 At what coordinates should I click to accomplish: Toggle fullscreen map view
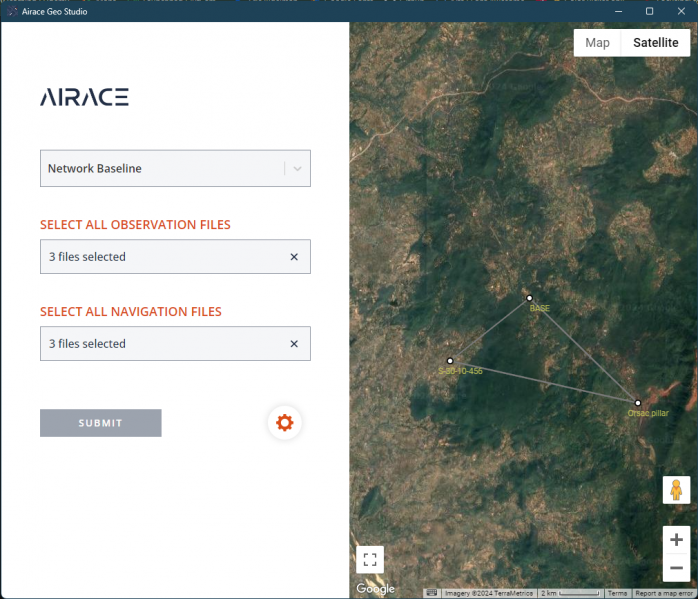370,559
